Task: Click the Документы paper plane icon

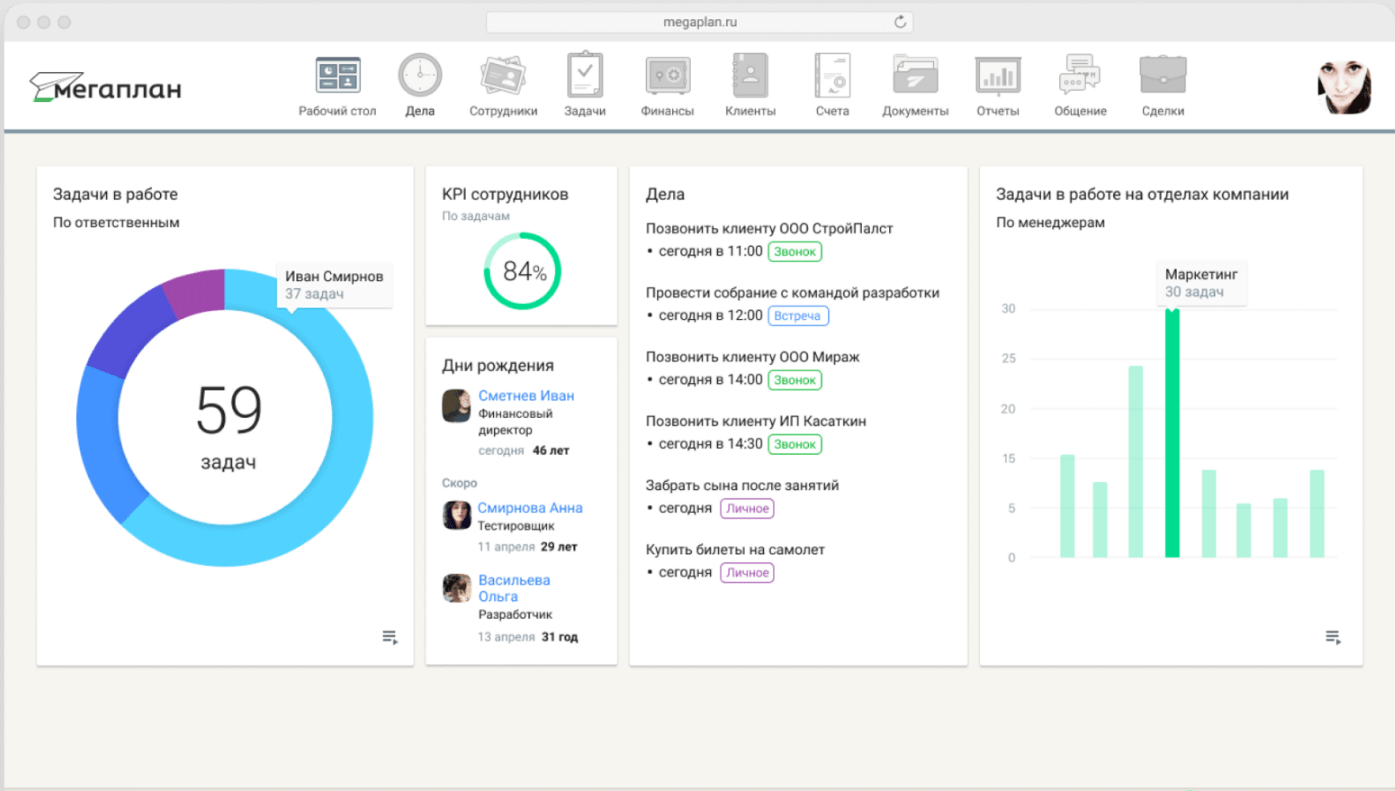Action: 913,75
